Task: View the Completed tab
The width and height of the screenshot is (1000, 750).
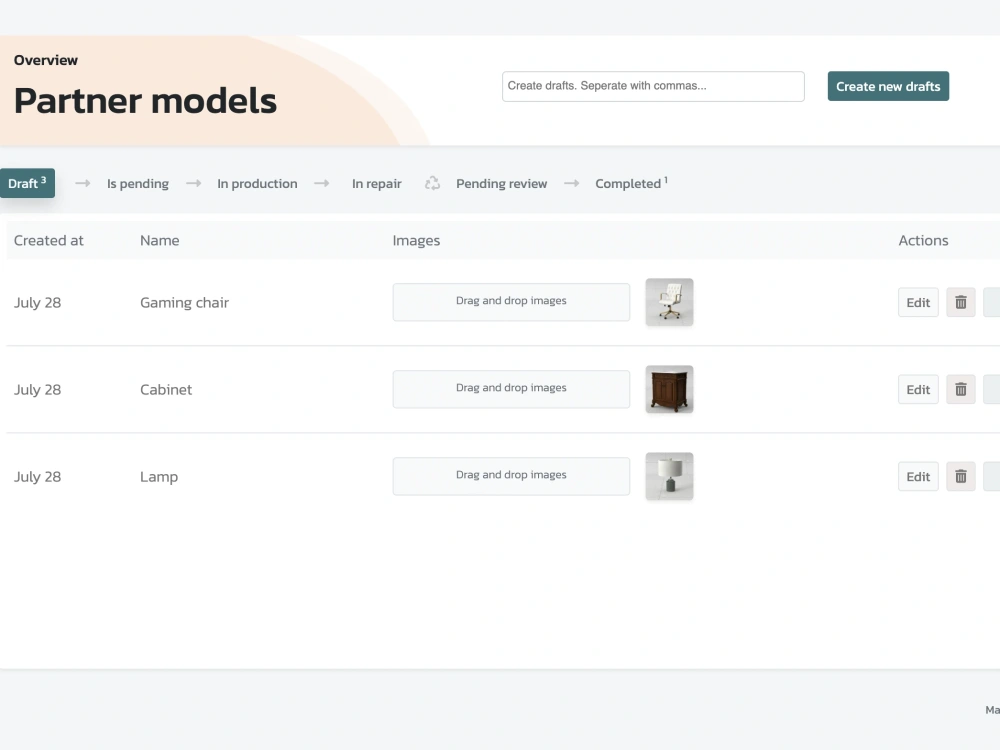Action: [x=631, y=184]
